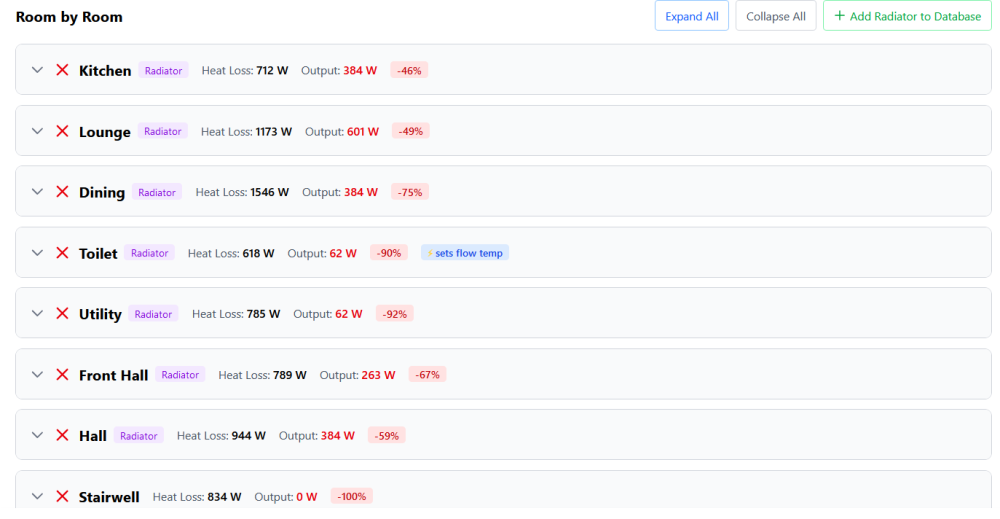Screen dimensions: 1000x519
Task: Click the Radiator tag on Front Hall
Action: pos(180,375)
